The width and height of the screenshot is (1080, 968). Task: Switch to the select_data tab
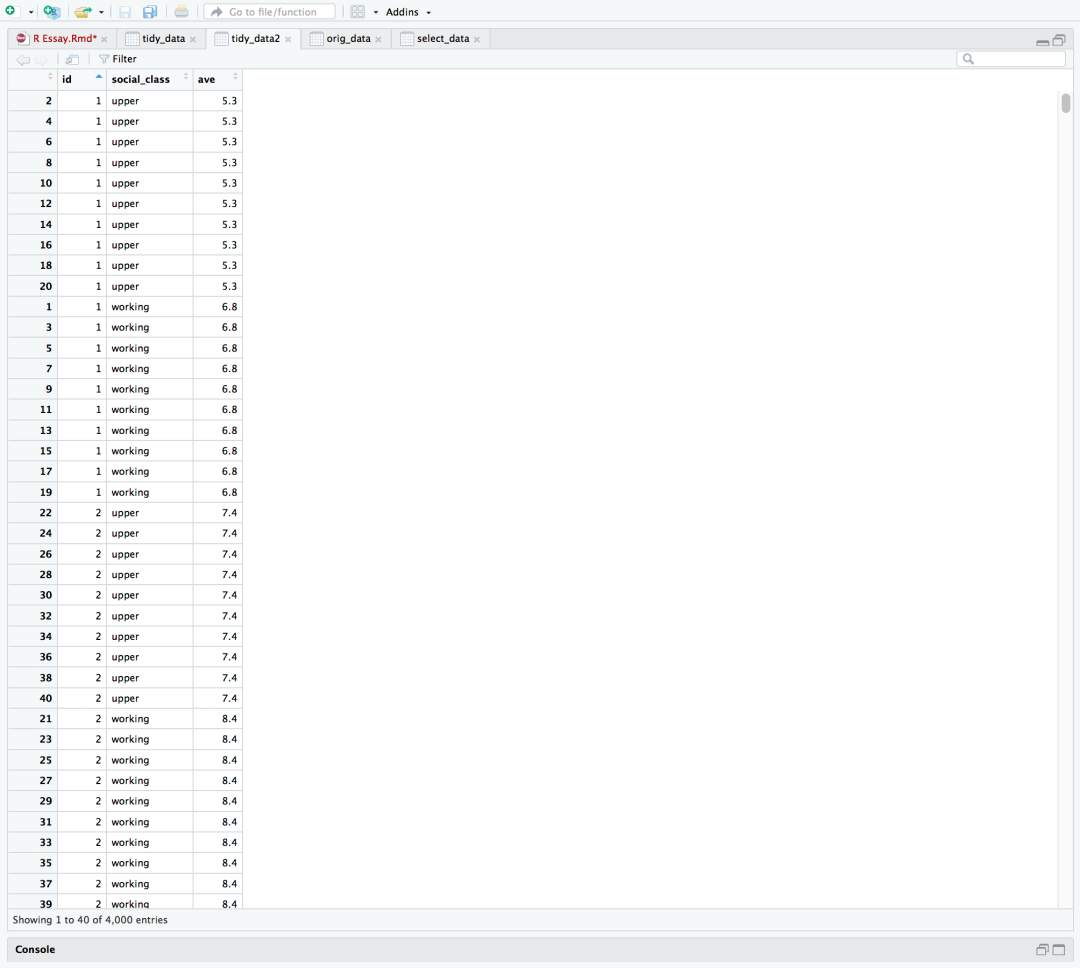tap(443, 39)
